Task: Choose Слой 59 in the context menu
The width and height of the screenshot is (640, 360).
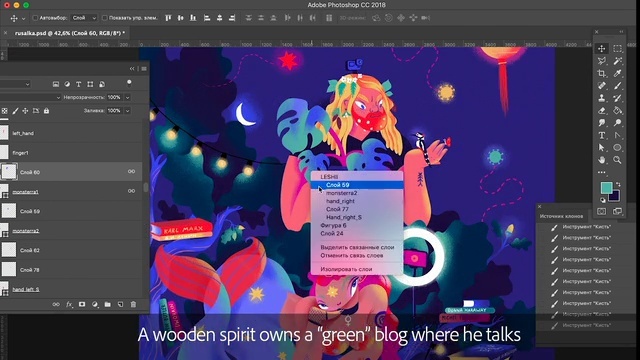Action: point(357,185)
